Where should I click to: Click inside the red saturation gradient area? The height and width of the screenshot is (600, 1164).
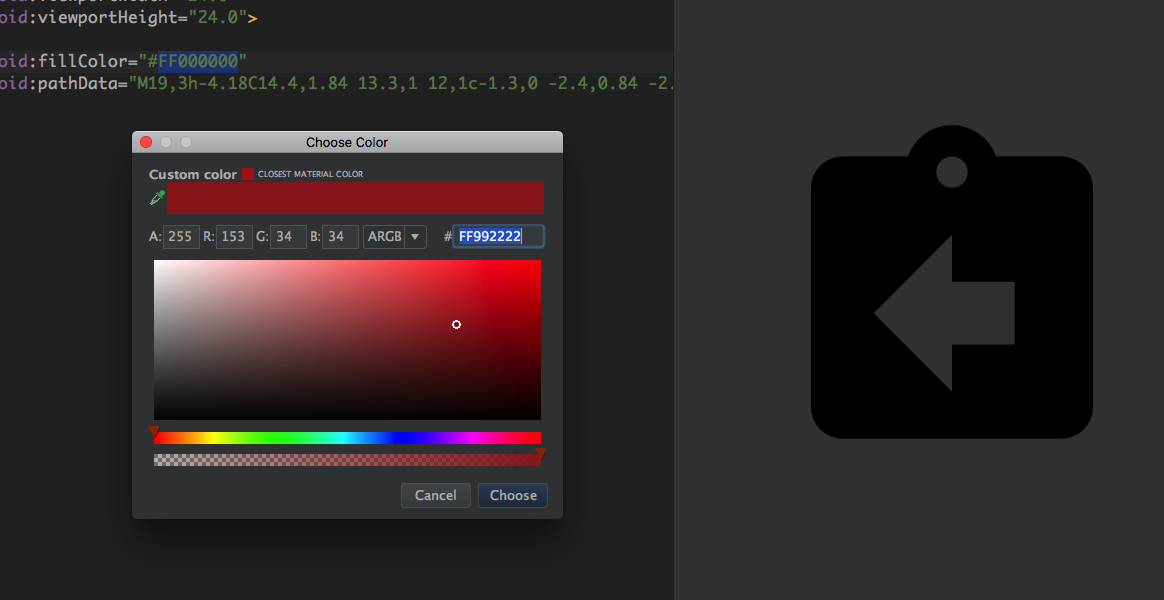coord(347,340)
